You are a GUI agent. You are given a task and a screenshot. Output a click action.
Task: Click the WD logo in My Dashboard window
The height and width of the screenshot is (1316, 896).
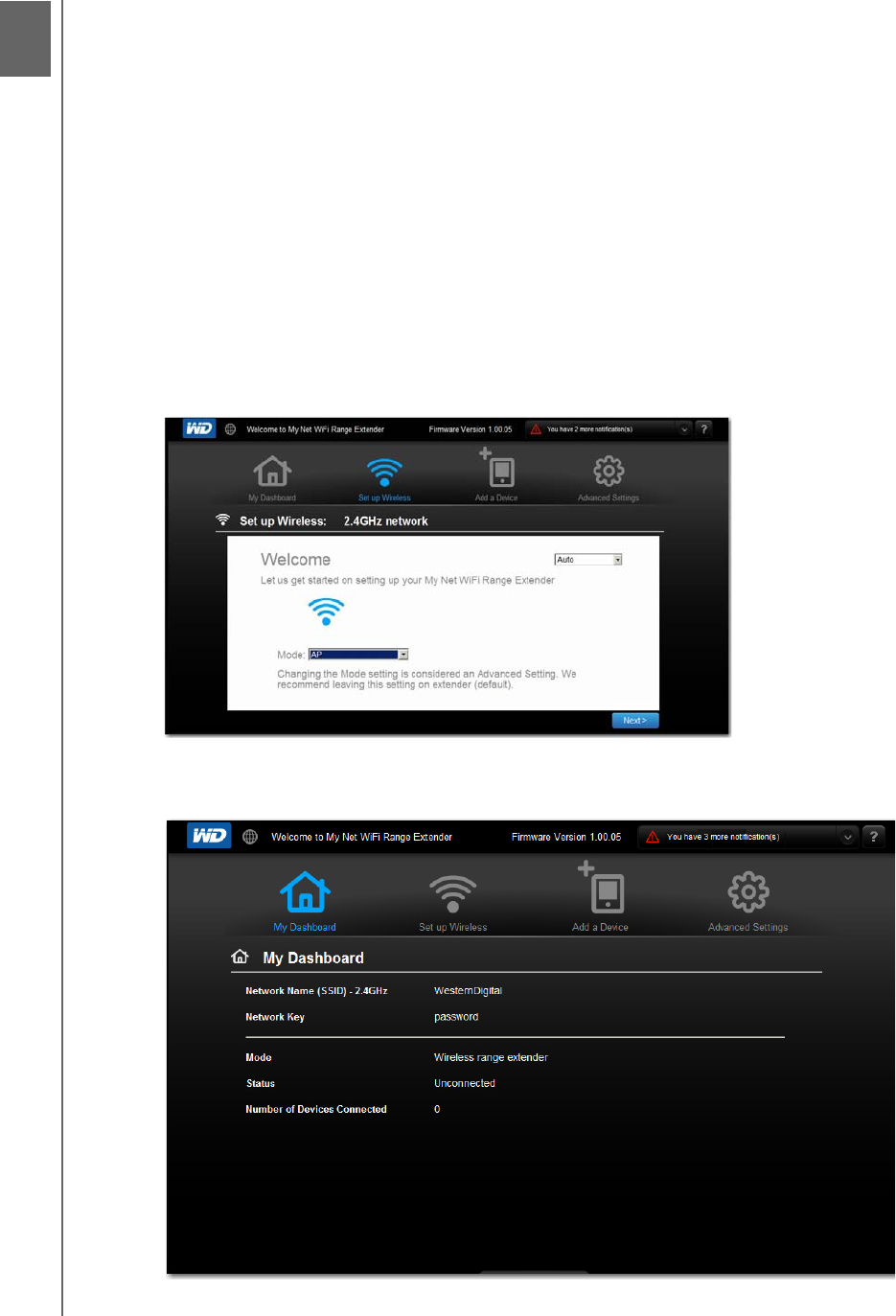[209, 836]
